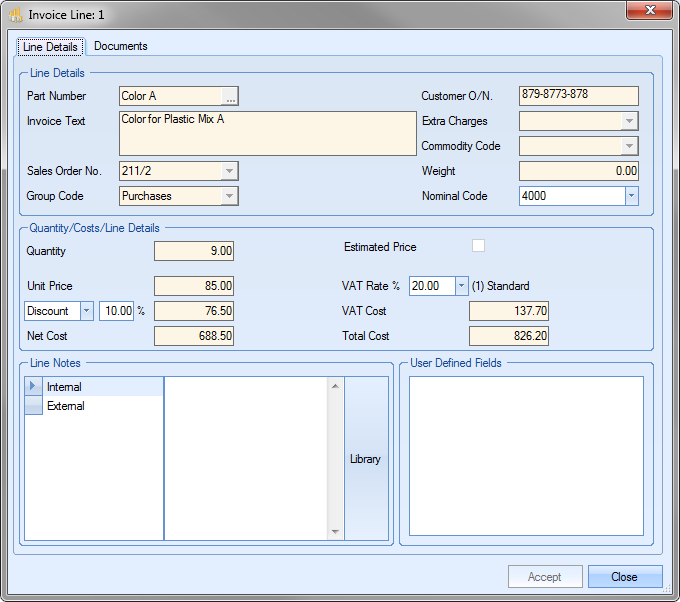Toggle the Estimated Price checkbox

(478, 246)
